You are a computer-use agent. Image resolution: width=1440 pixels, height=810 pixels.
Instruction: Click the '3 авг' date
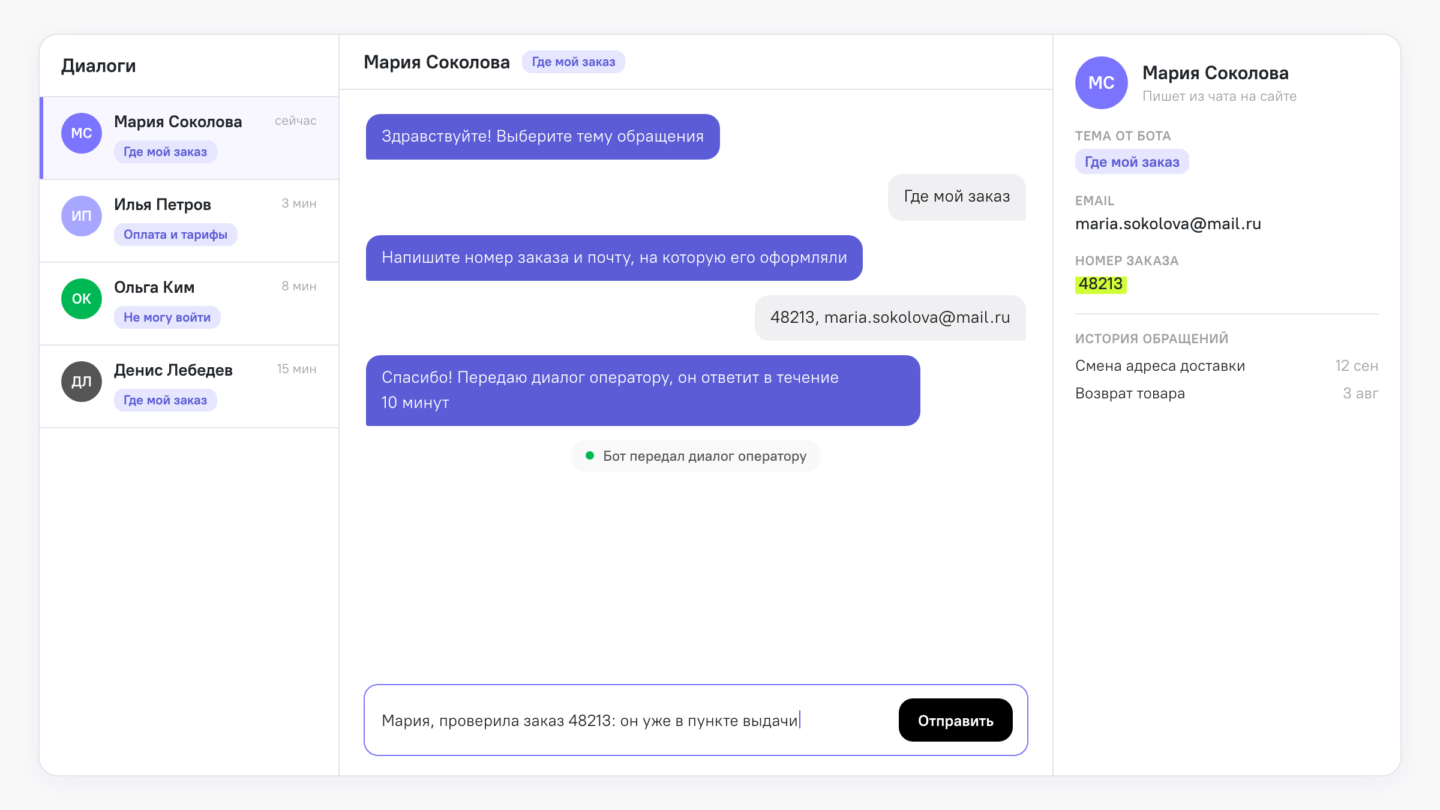[1361, 393]
